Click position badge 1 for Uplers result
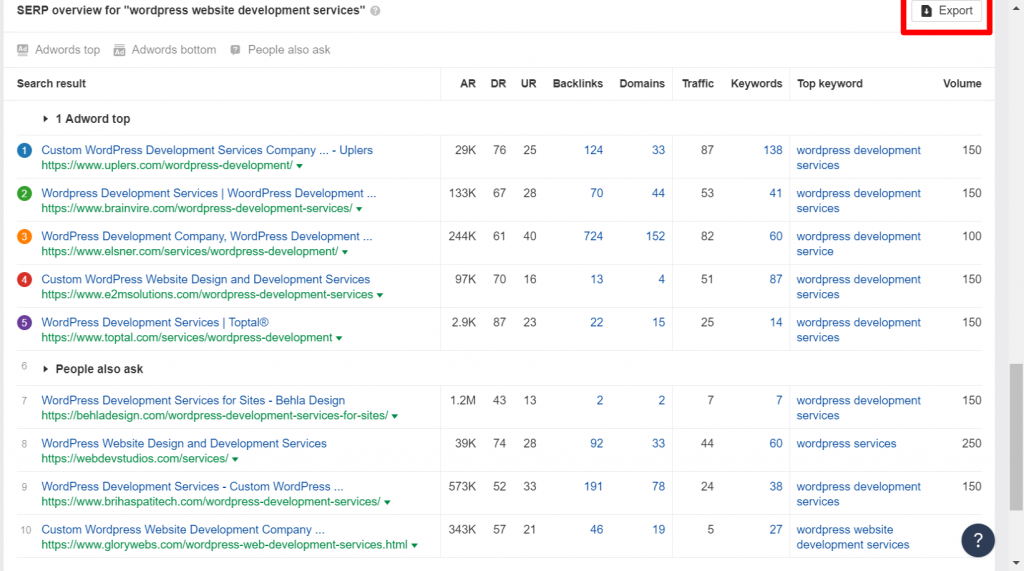The image size is (1024, 571). (x=24, y=150)
